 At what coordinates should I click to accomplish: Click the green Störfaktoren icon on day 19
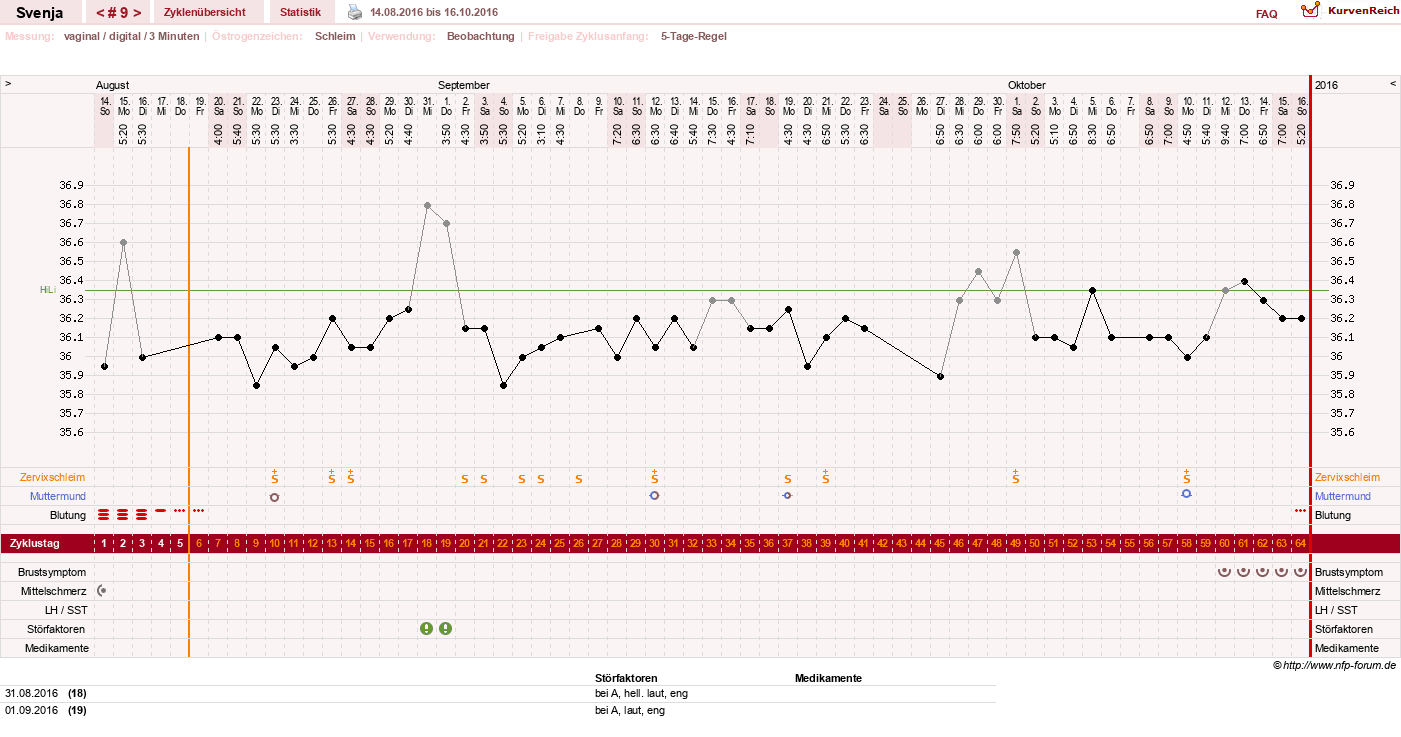(446, 629)
